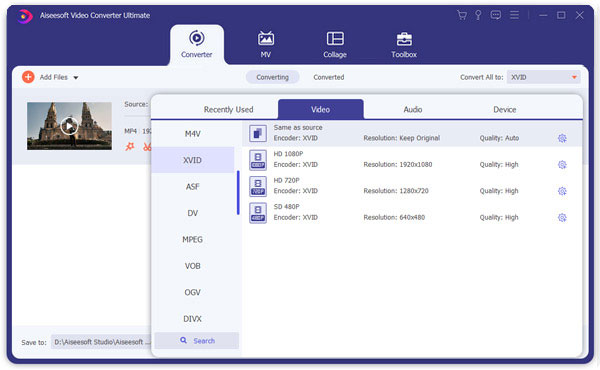Open the Toolbox tab
This screenshot has height=370, width=600.
(404, 44)
